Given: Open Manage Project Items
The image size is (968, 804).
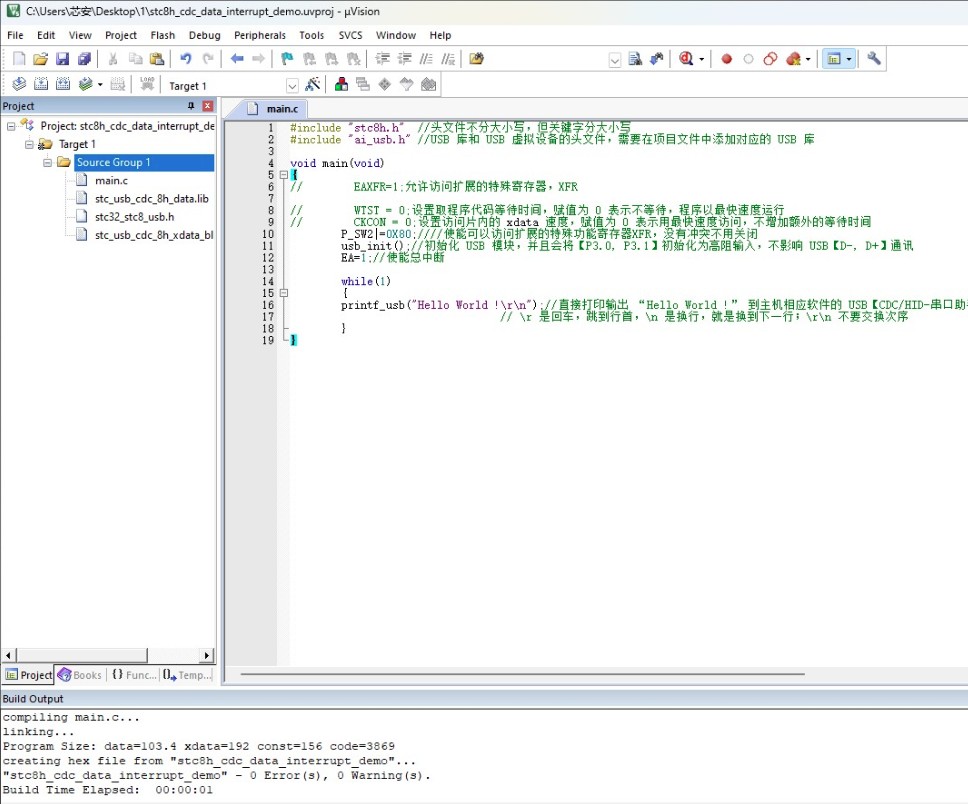Looking at the screenshot, I should click(341, 84).
